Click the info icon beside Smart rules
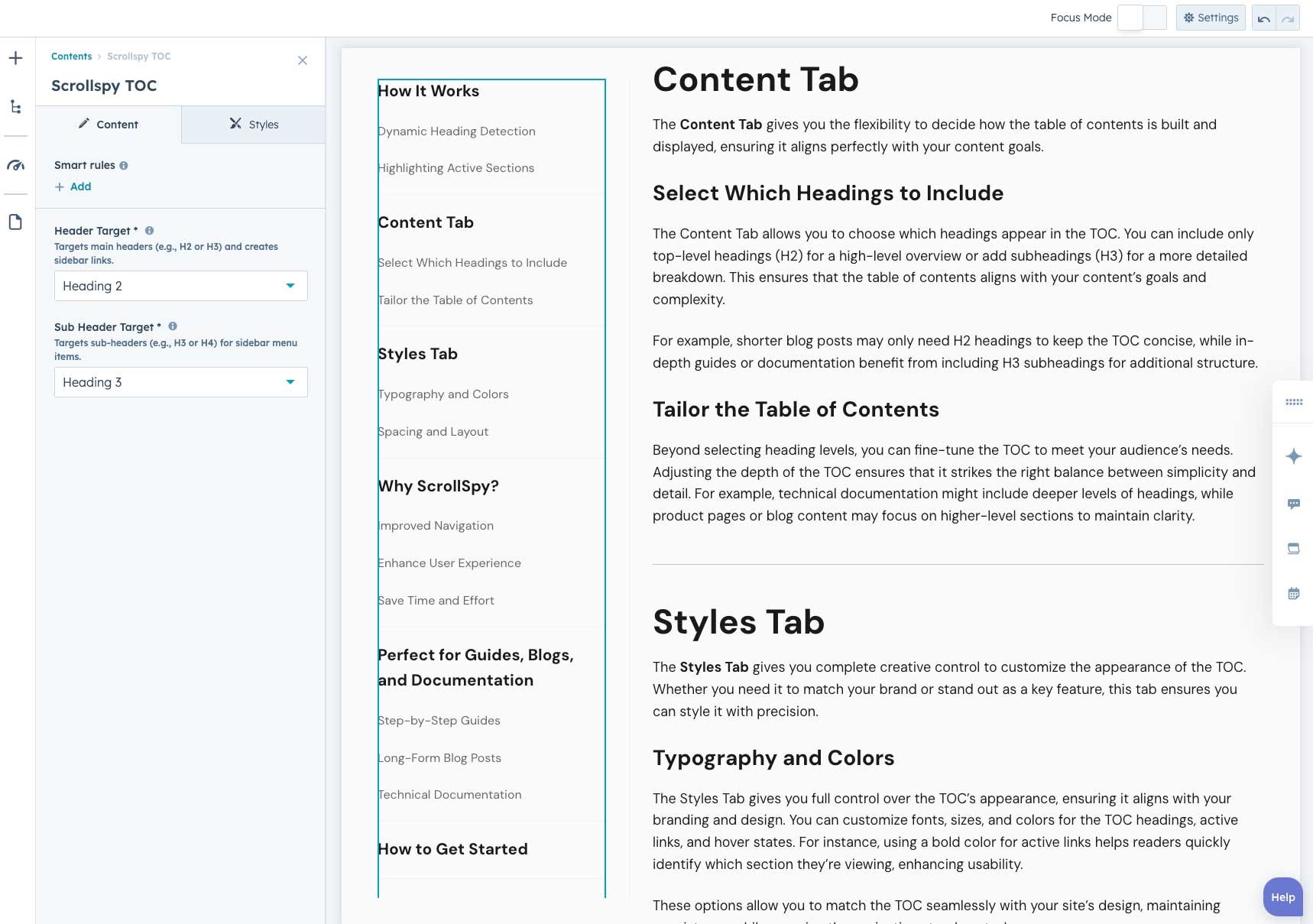The height and width of the screenshot is (924, 1313). coord(124,166)
